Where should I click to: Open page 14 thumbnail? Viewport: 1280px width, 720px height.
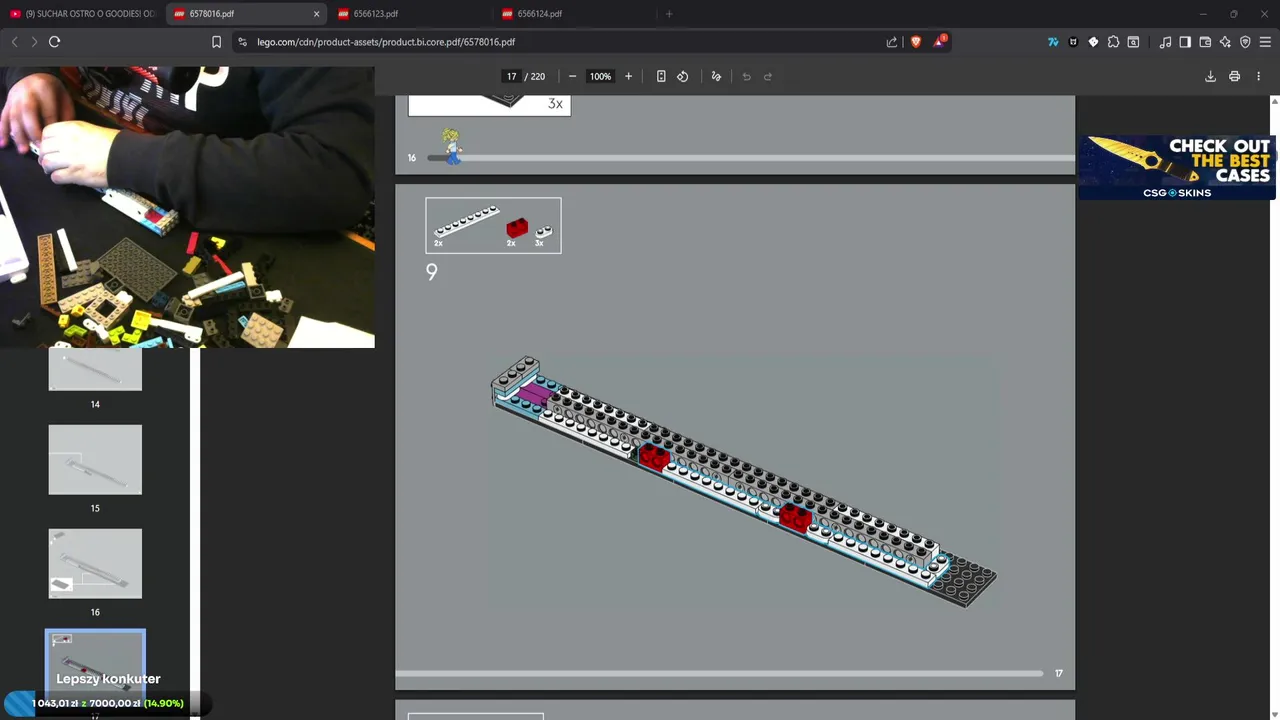coord(95,369)
